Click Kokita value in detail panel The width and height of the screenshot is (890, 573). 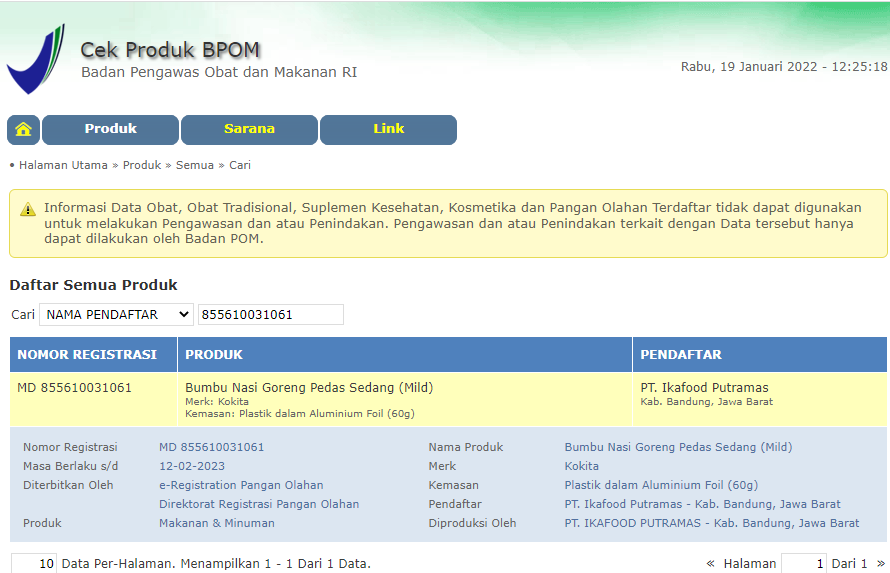click(581, 466)
